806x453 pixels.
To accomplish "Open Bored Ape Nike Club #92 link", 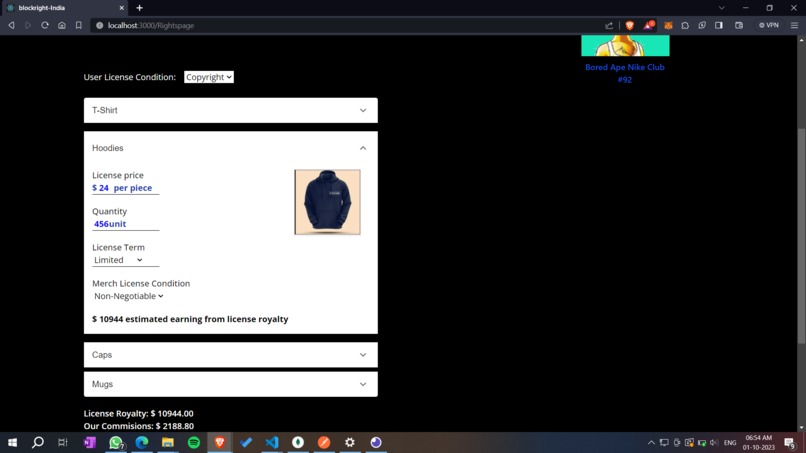I will click(625, 73).
